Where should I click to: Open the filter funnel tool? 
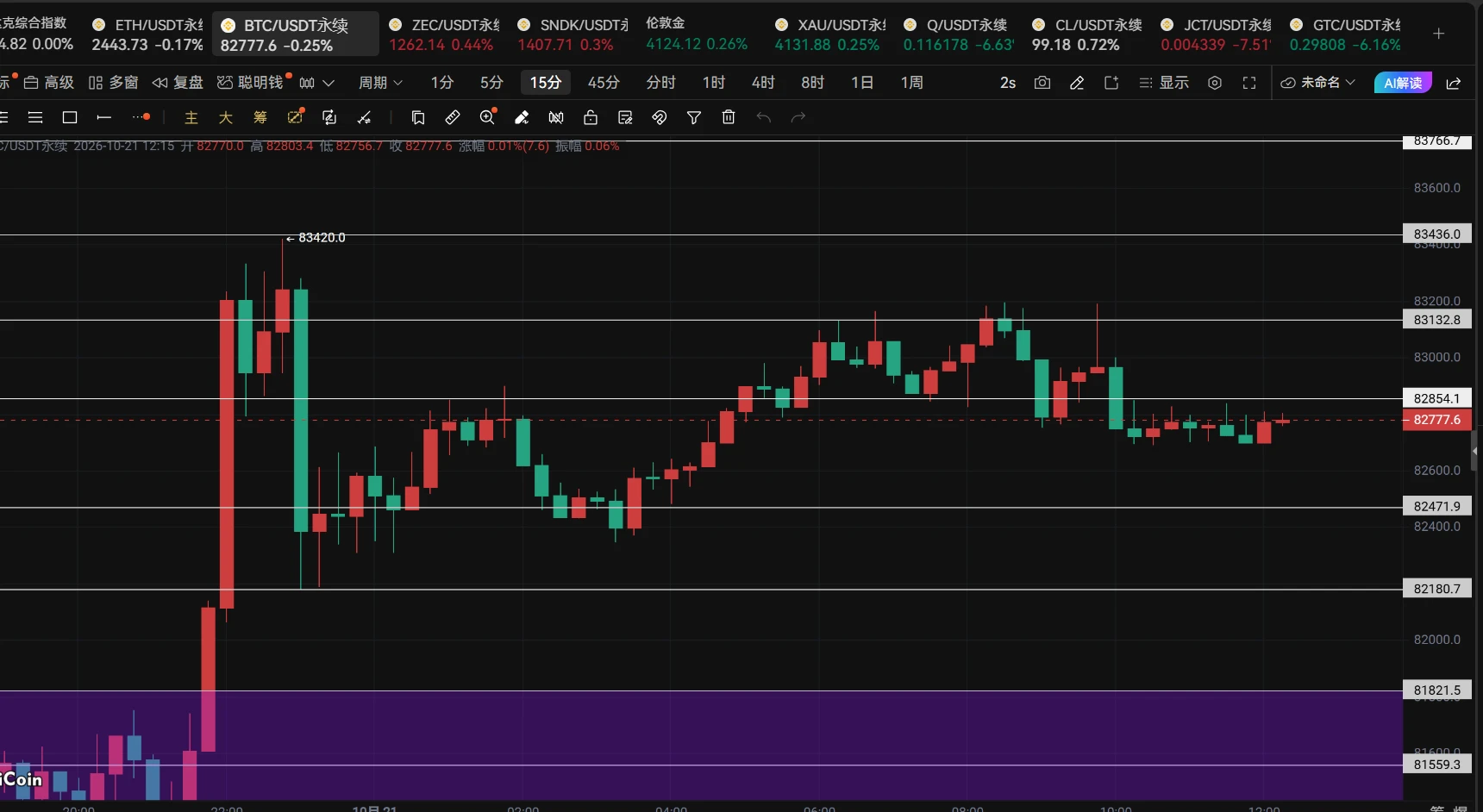tap(694, 117)
